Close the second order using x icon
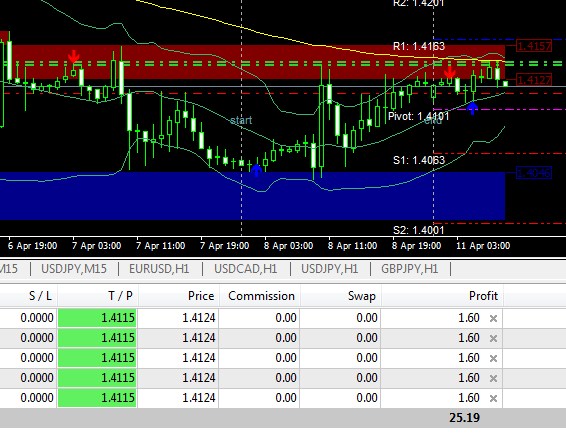 click(x=493, y=338)
